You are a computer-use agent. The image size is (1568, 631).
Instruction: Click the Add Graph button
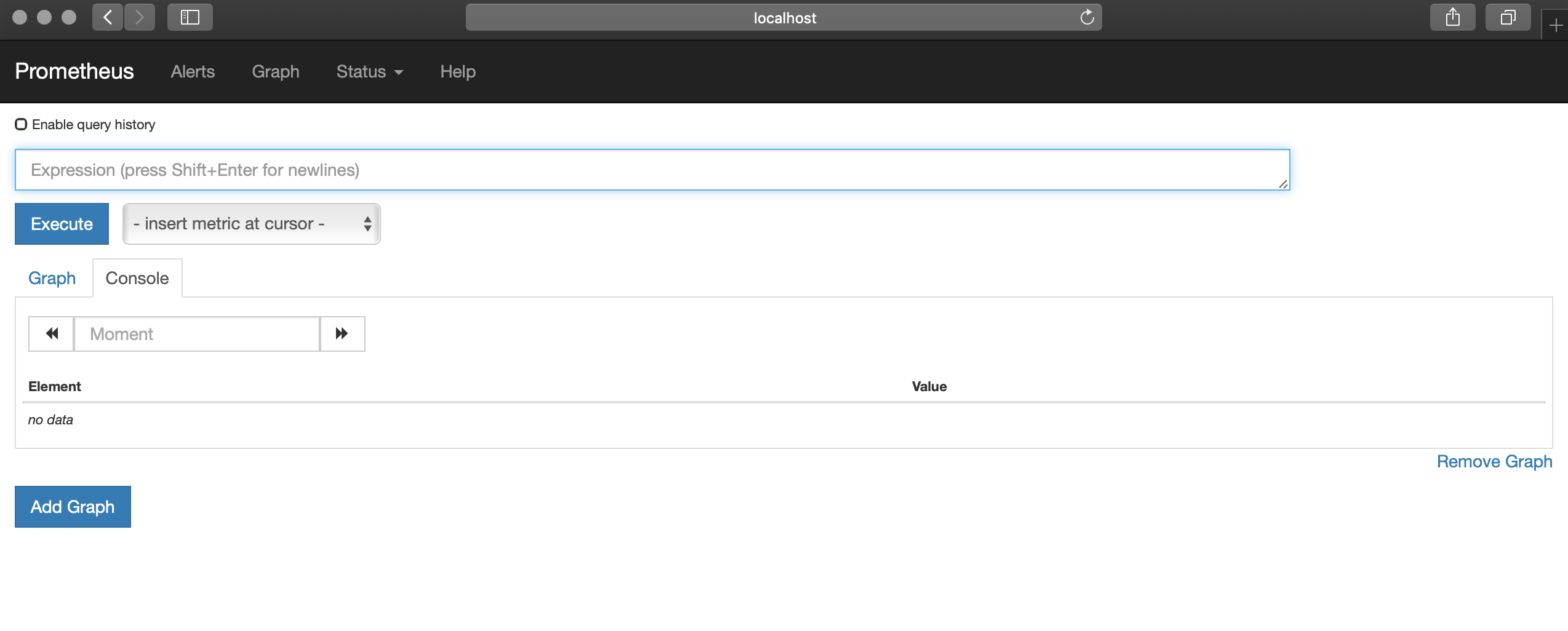coord(73,507)
